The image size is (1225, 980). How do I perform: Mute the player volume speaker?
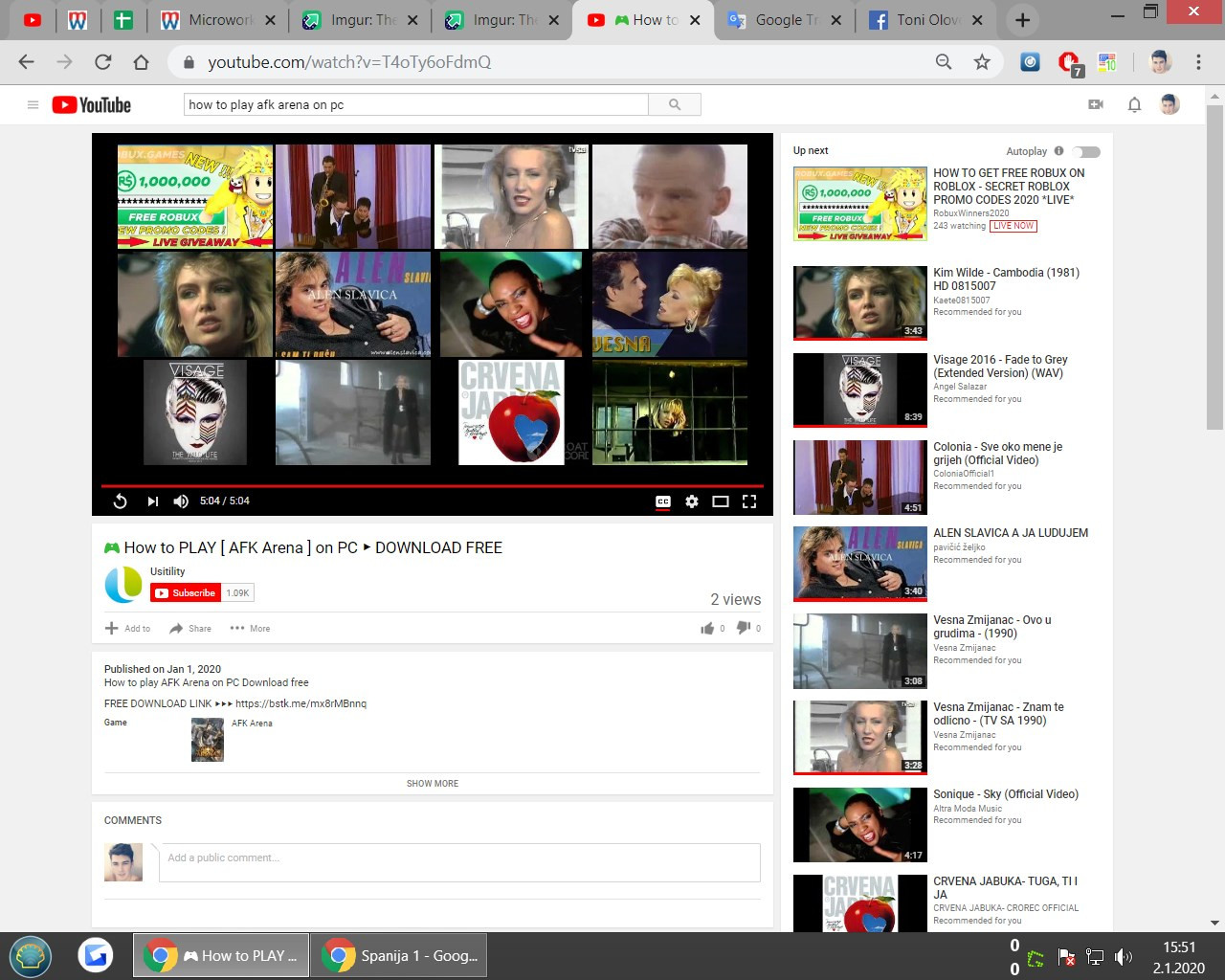tap(181, 501)
